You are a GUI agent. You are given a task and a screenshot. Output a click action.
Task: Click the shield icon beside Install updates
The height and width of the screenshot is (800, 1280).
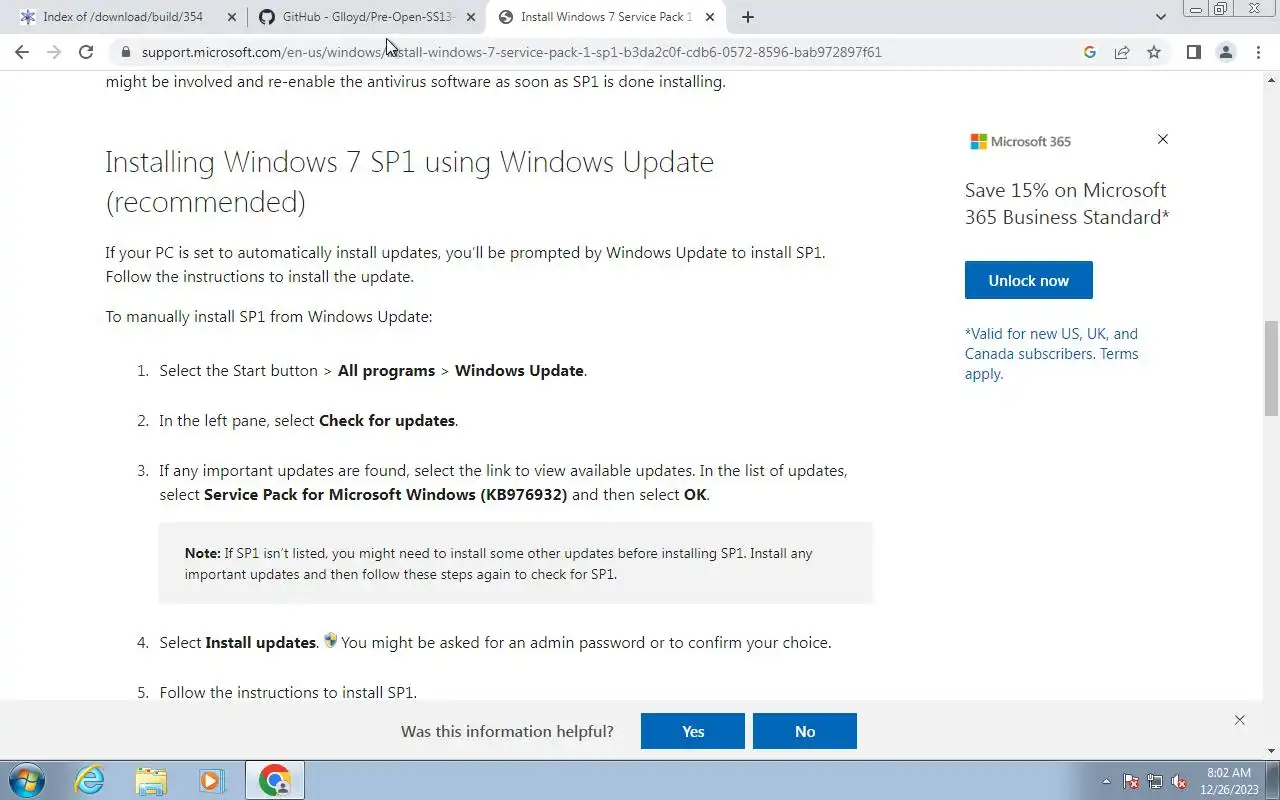pos(330,641)
